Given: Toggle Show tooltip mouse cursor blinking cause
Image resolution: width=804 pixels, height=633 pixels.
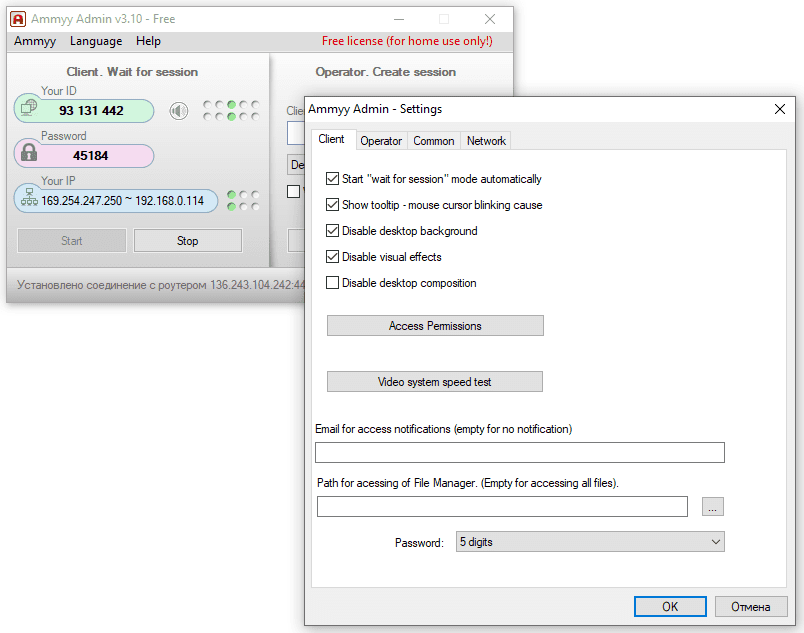Looking at the screenshot, I should click(x=332, y=205).
